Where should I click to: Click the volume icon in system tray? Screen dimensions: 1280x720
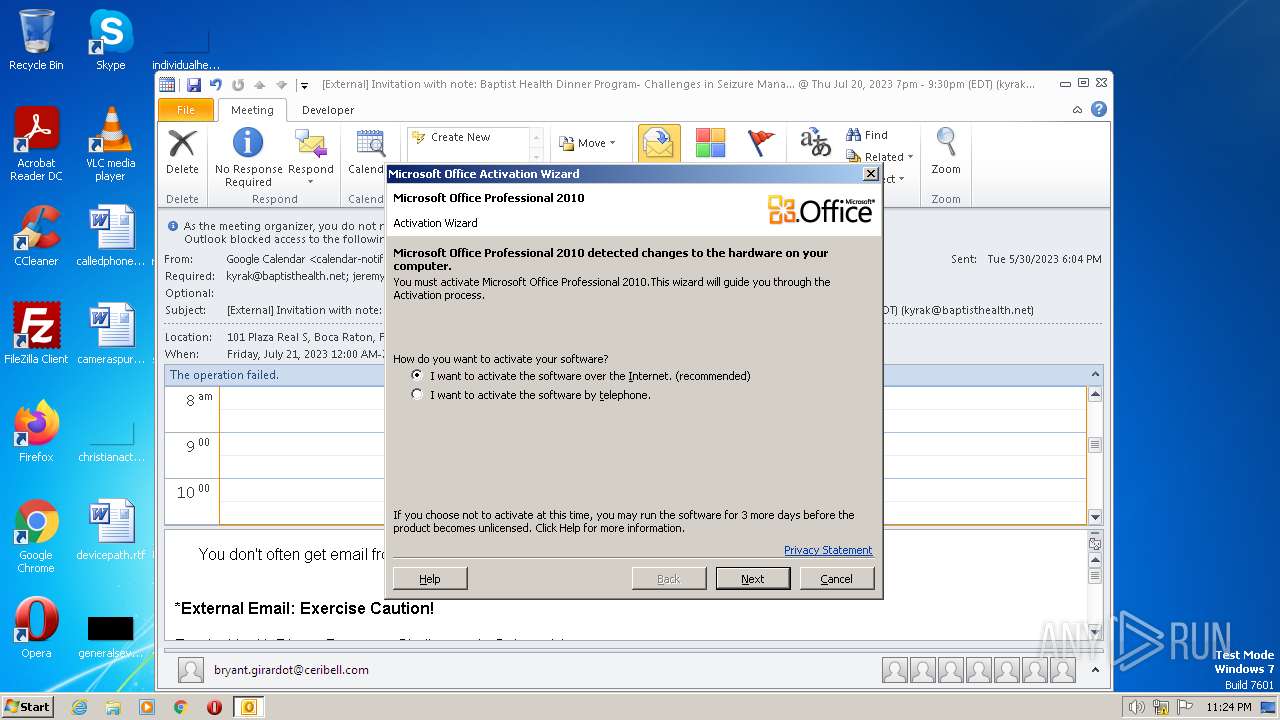click(x=1137, y=707)
